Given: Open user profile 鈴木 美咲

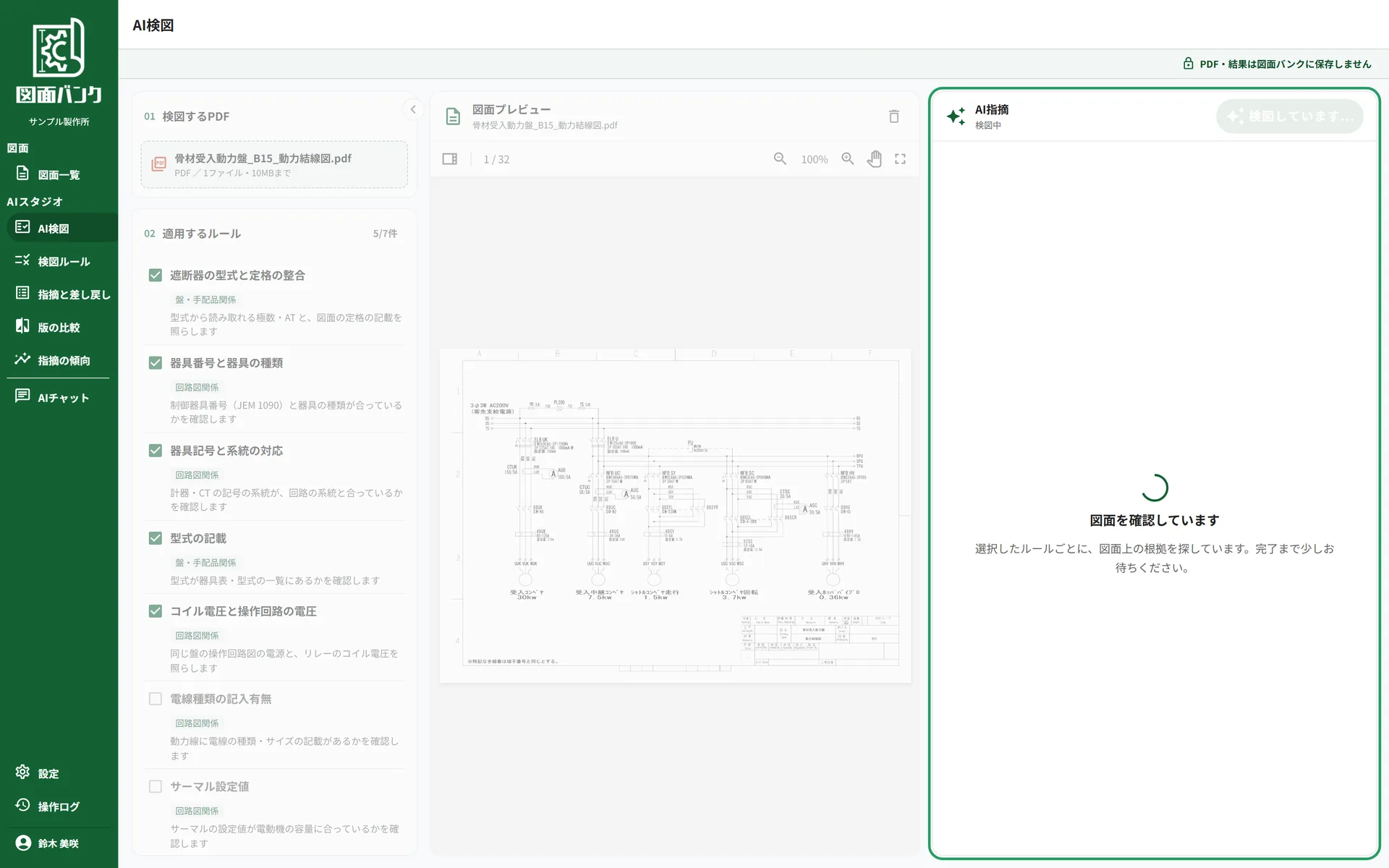Looking at the screenshot, I should tap(59, 843).
